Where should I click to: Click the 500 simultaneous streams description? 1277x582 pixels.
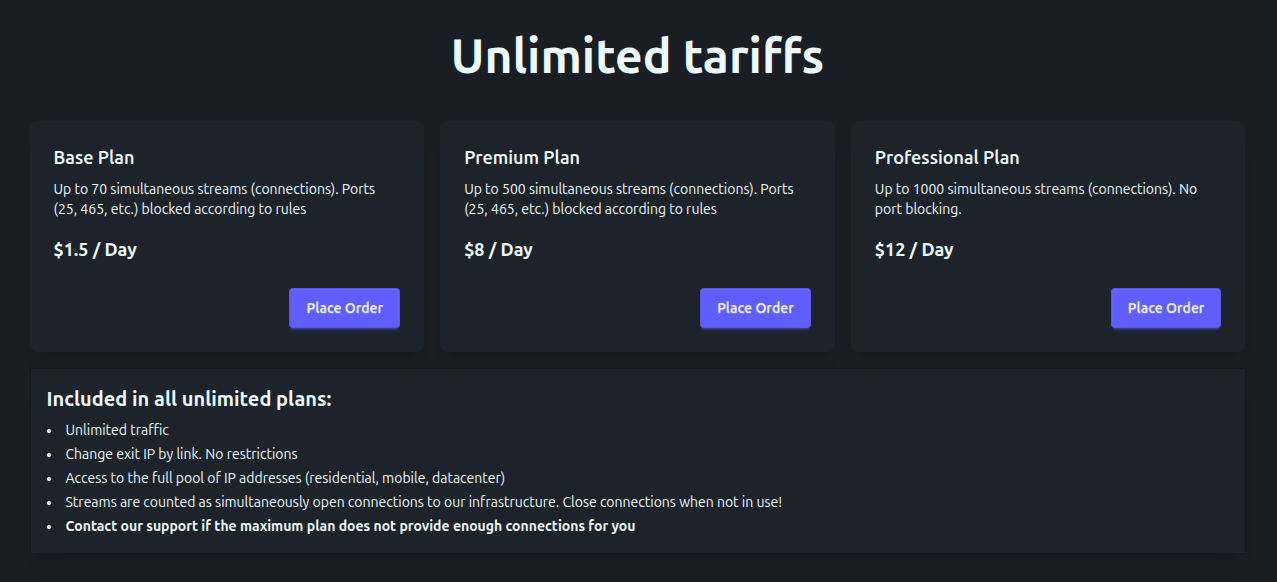pyautogui.click(x=628, y=199)
